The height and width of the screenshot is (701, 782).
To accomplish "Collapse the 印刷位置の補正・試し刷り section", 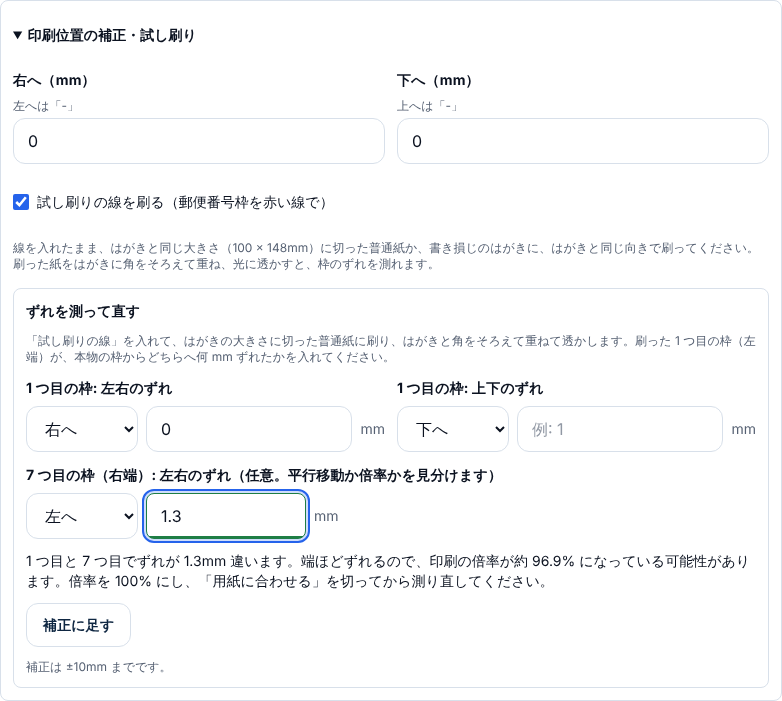I will (x=104, y=35).
